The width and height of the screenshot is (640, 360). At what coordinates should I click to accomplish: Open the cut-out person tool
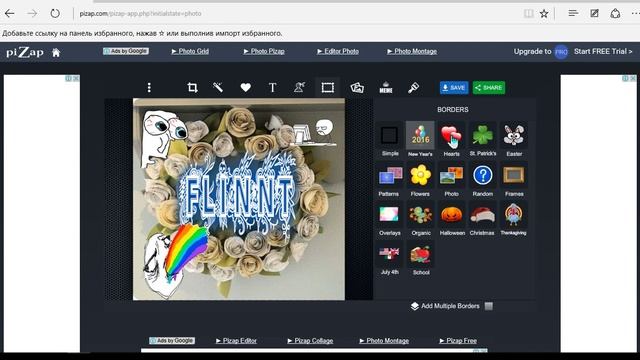tap(299, 87)
